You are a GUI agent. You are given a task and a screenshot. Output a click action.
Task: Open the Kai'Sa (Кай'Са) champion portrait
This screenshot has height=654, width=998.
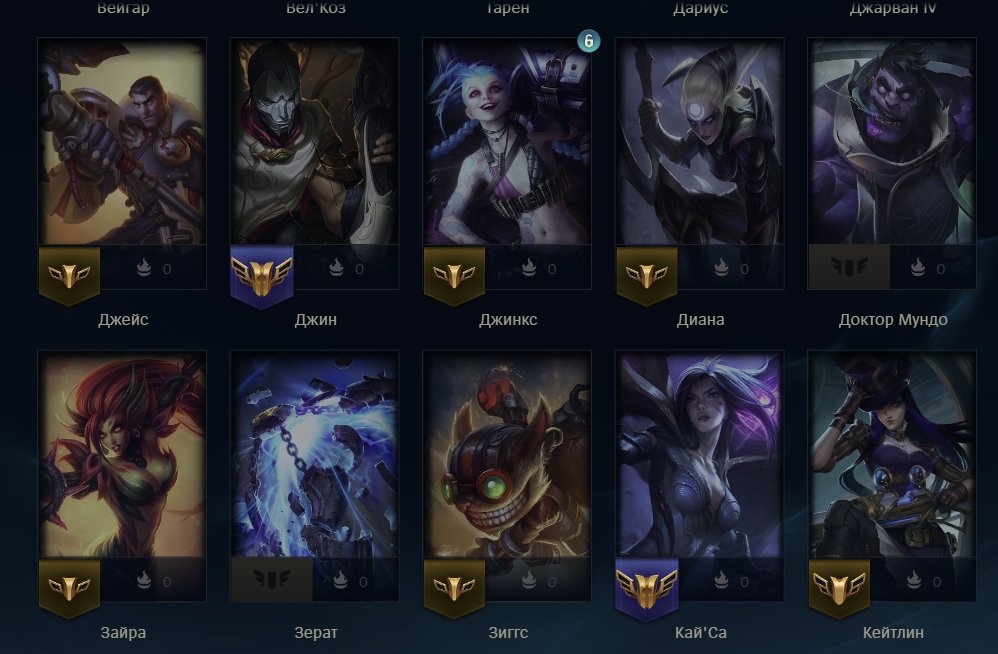point(699,454)
